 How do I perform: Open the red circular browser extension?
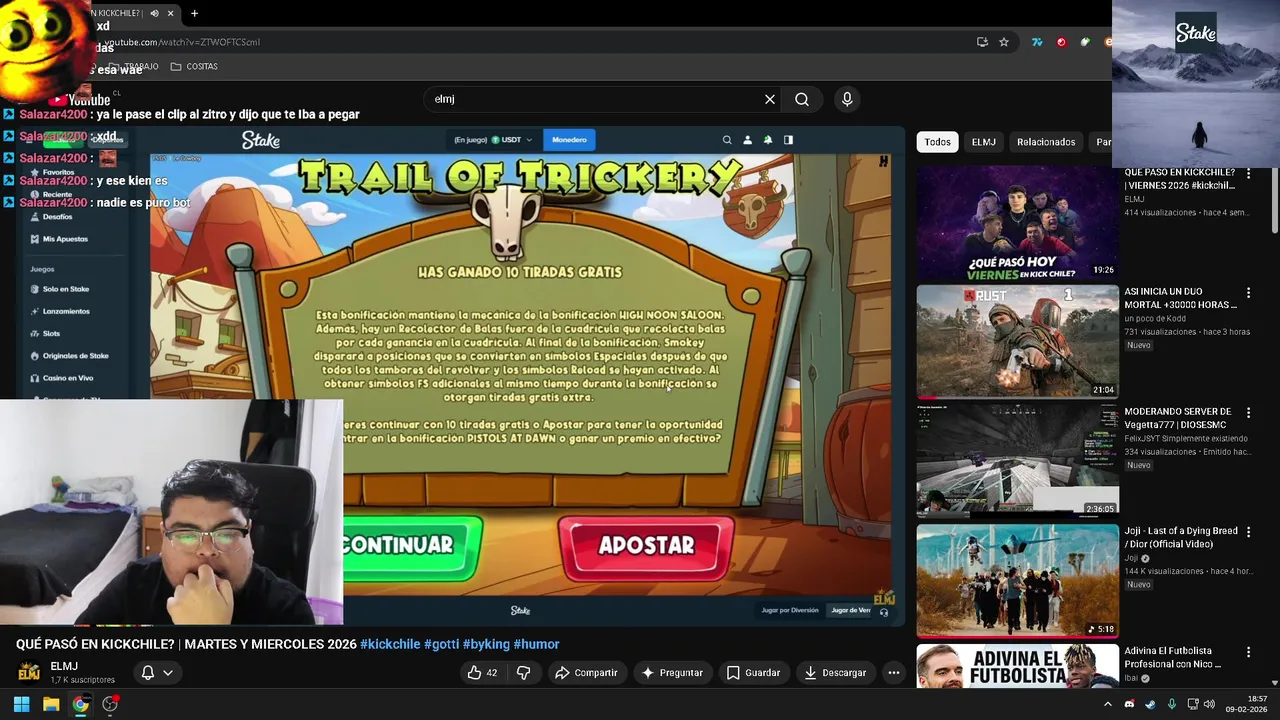point(1061,42)
